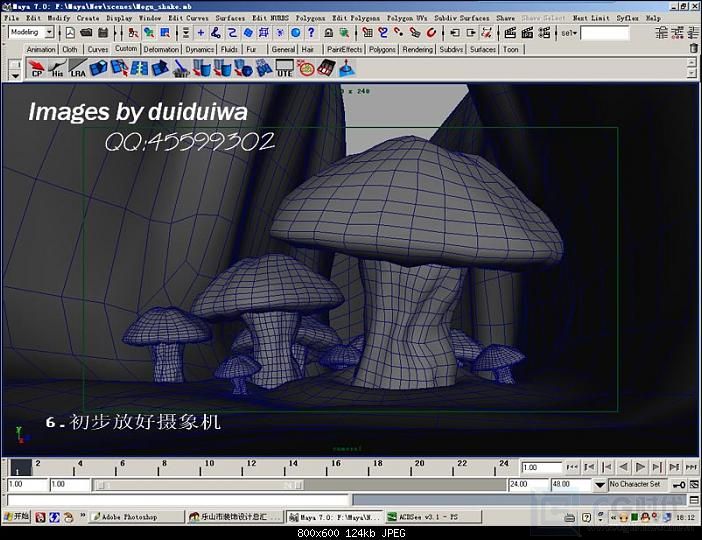Image resolution: width=702 pixels, height=540 pixels.
Task: Switch to the Animation shelf tab
Action: pos(41,49)
